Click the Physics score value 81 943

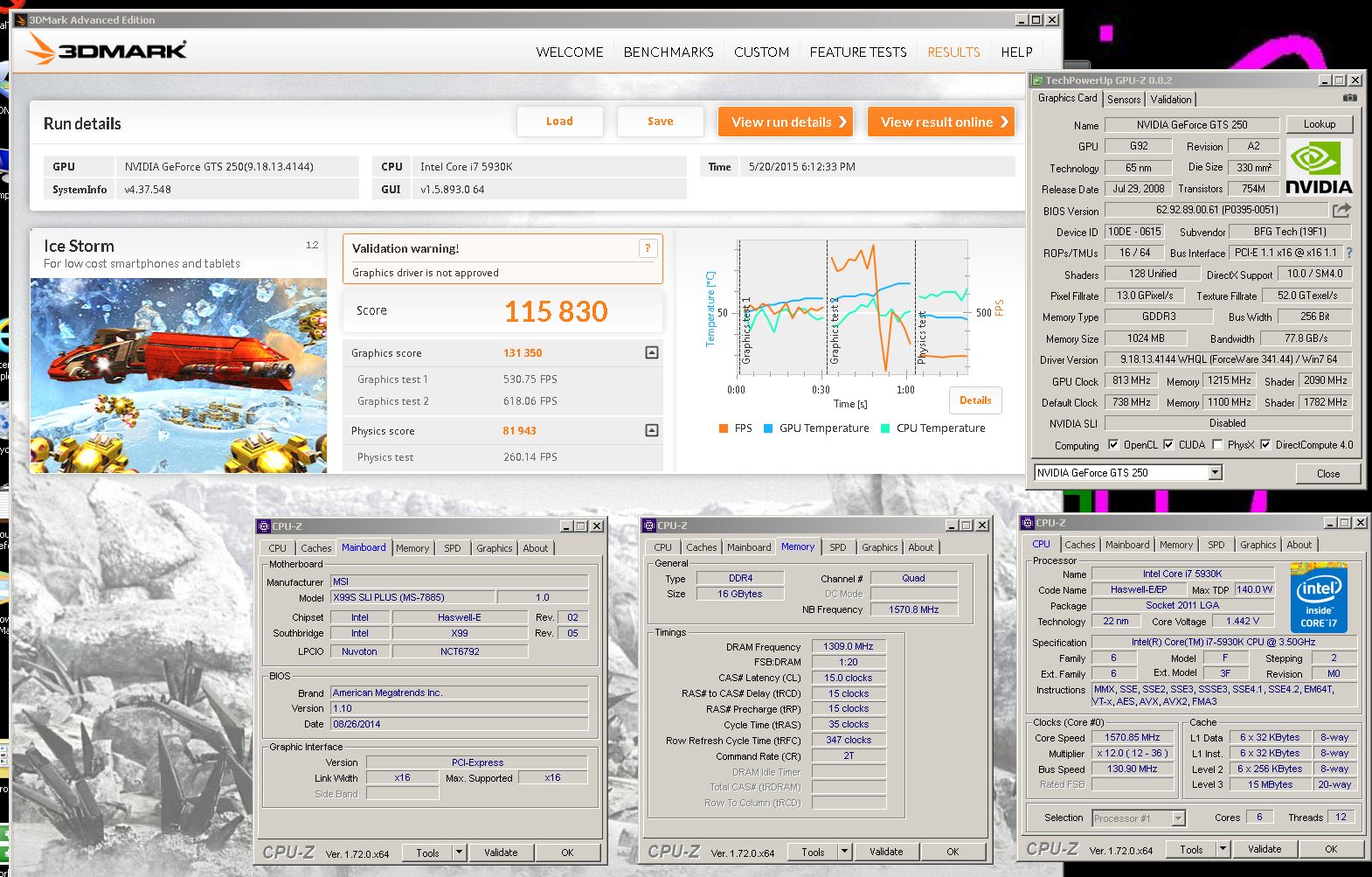click(519, 431)
